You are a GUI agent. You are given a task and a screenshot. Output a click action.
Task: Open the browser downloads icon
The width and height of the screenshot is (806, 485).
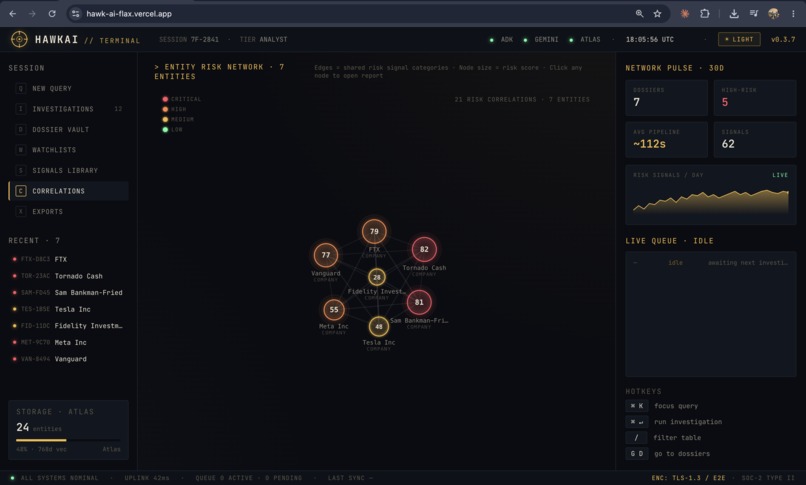(x=734, y=14)
